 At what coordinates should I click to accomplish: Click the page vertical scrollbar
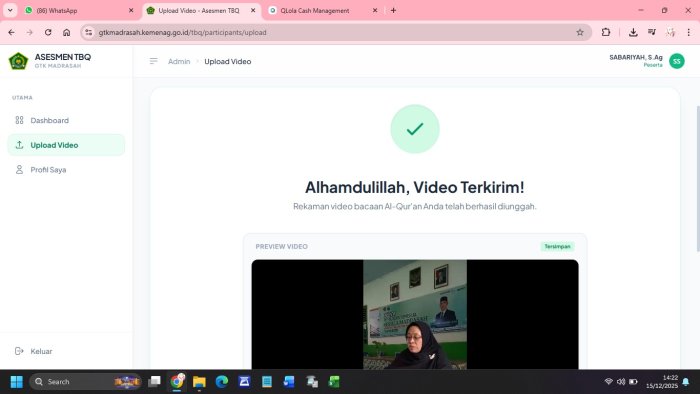click(x=698, y=178)
